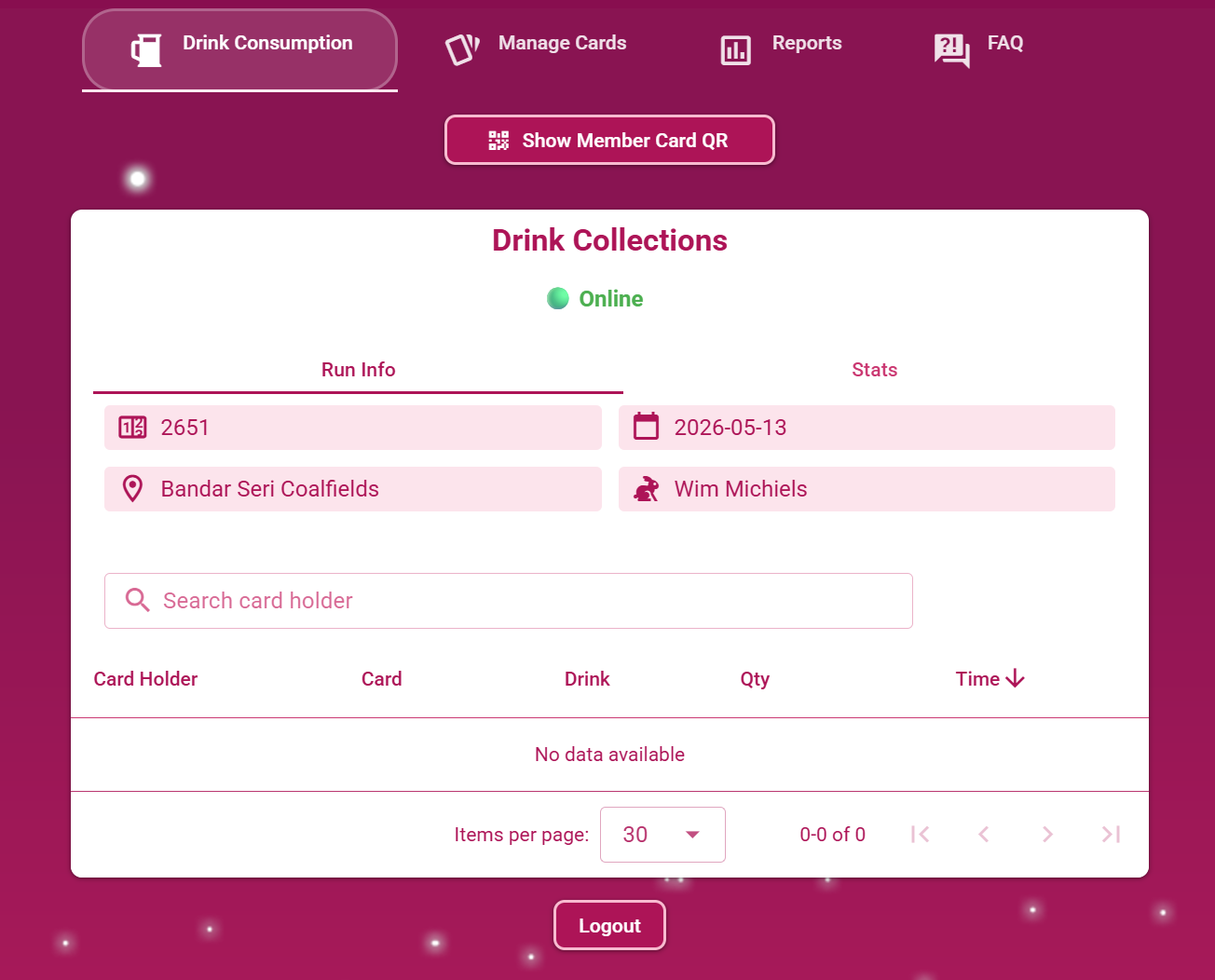Screen dimensions: 1215x980
Task: Click the question chat icon beside FAQ
Action: (x=952, y=50)
